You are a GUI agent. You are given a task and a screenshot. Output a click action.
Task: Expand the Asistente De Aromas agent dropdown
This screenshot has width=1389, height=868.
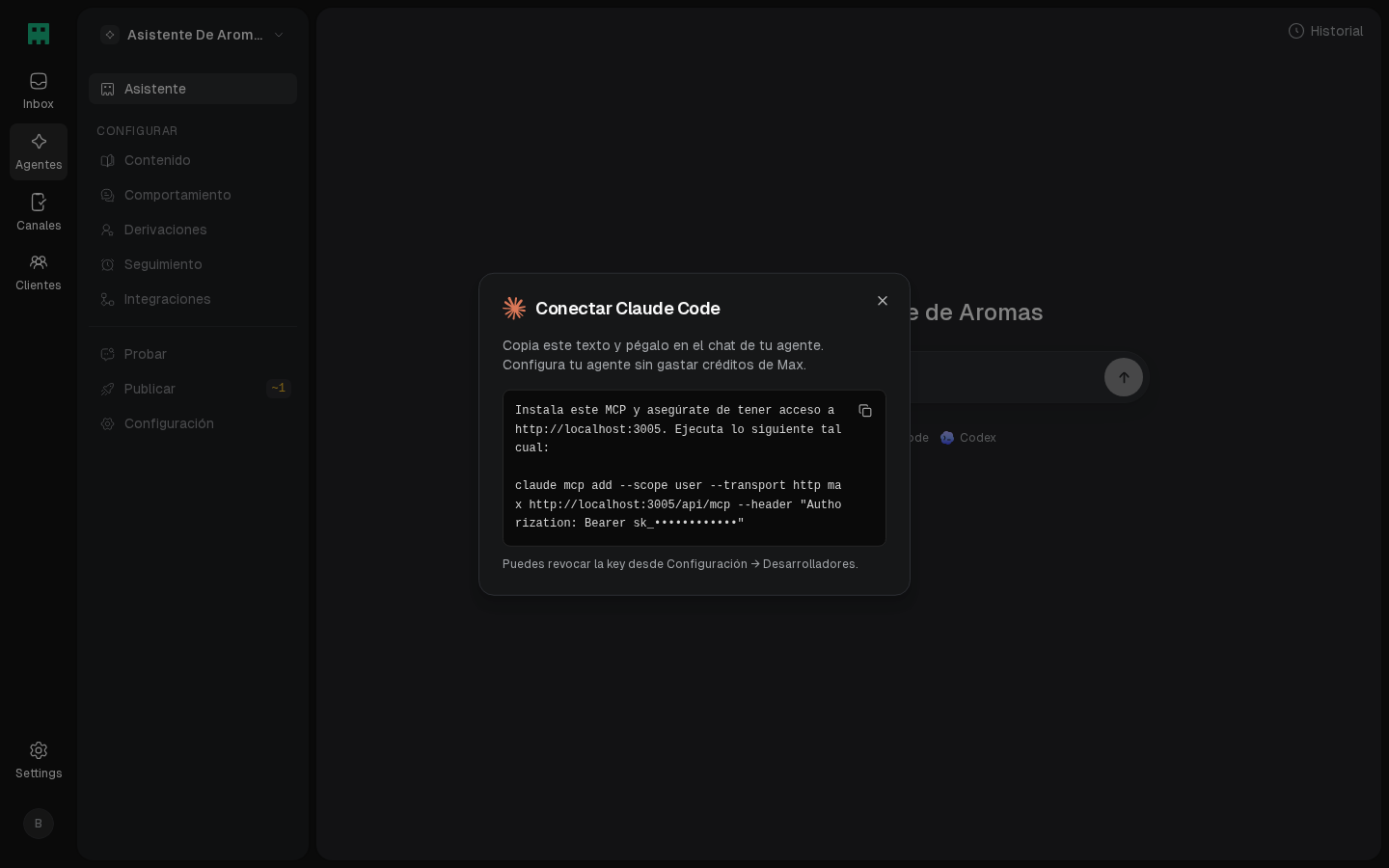(x=193, y=35)
